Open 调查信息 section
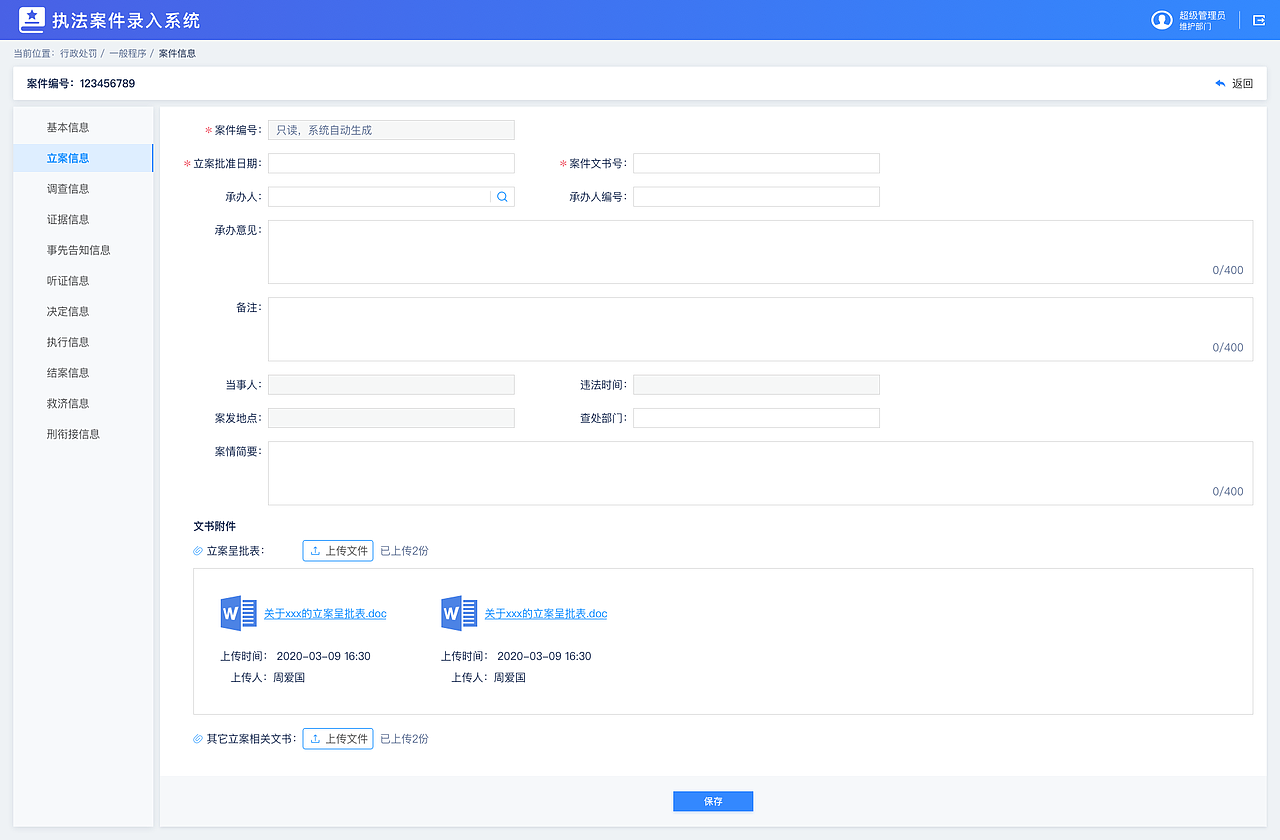Screen dimensions: 1280x840 83,189
